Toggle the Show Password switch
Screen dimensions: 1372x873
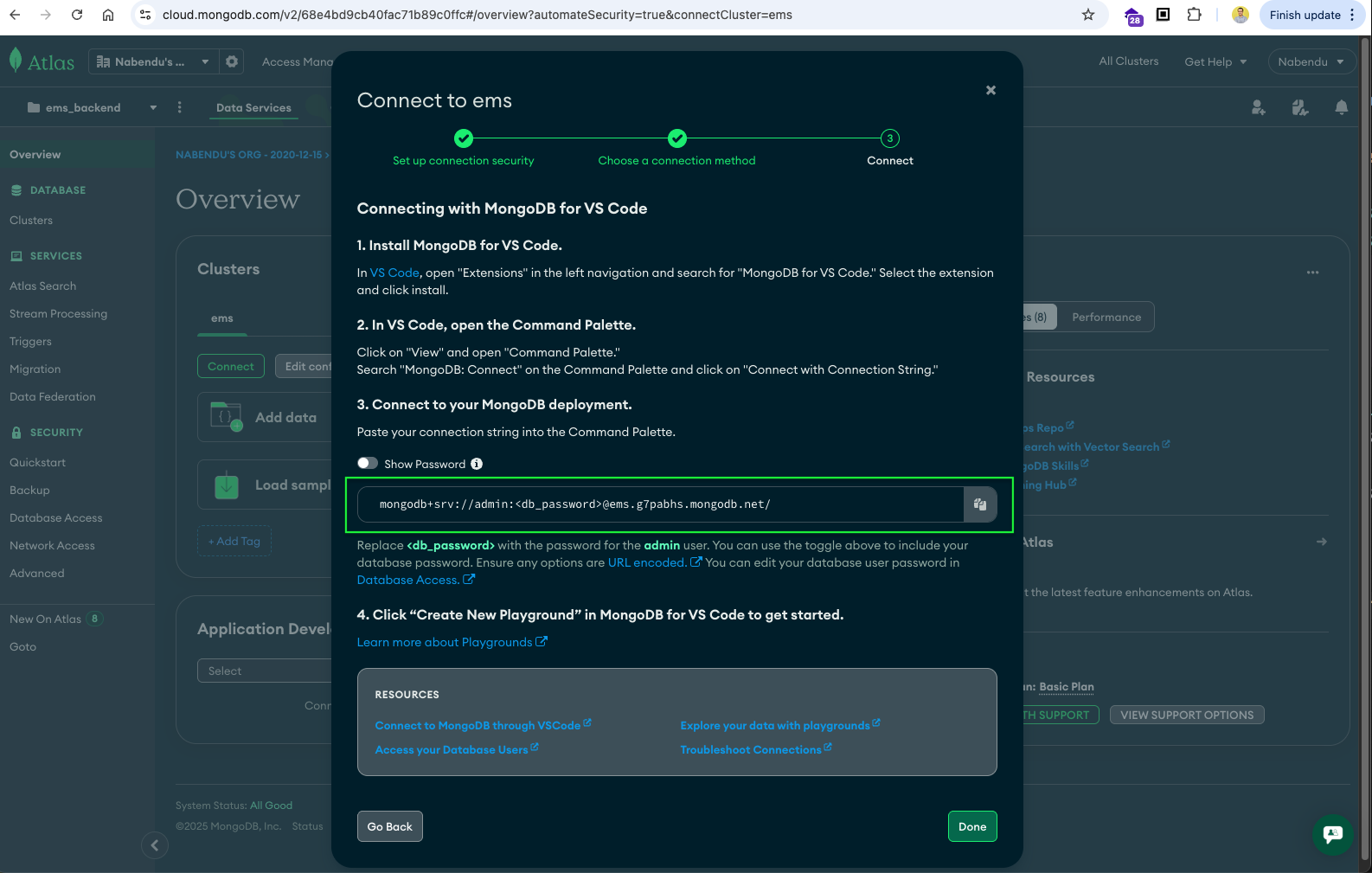[x=368, y=464]
